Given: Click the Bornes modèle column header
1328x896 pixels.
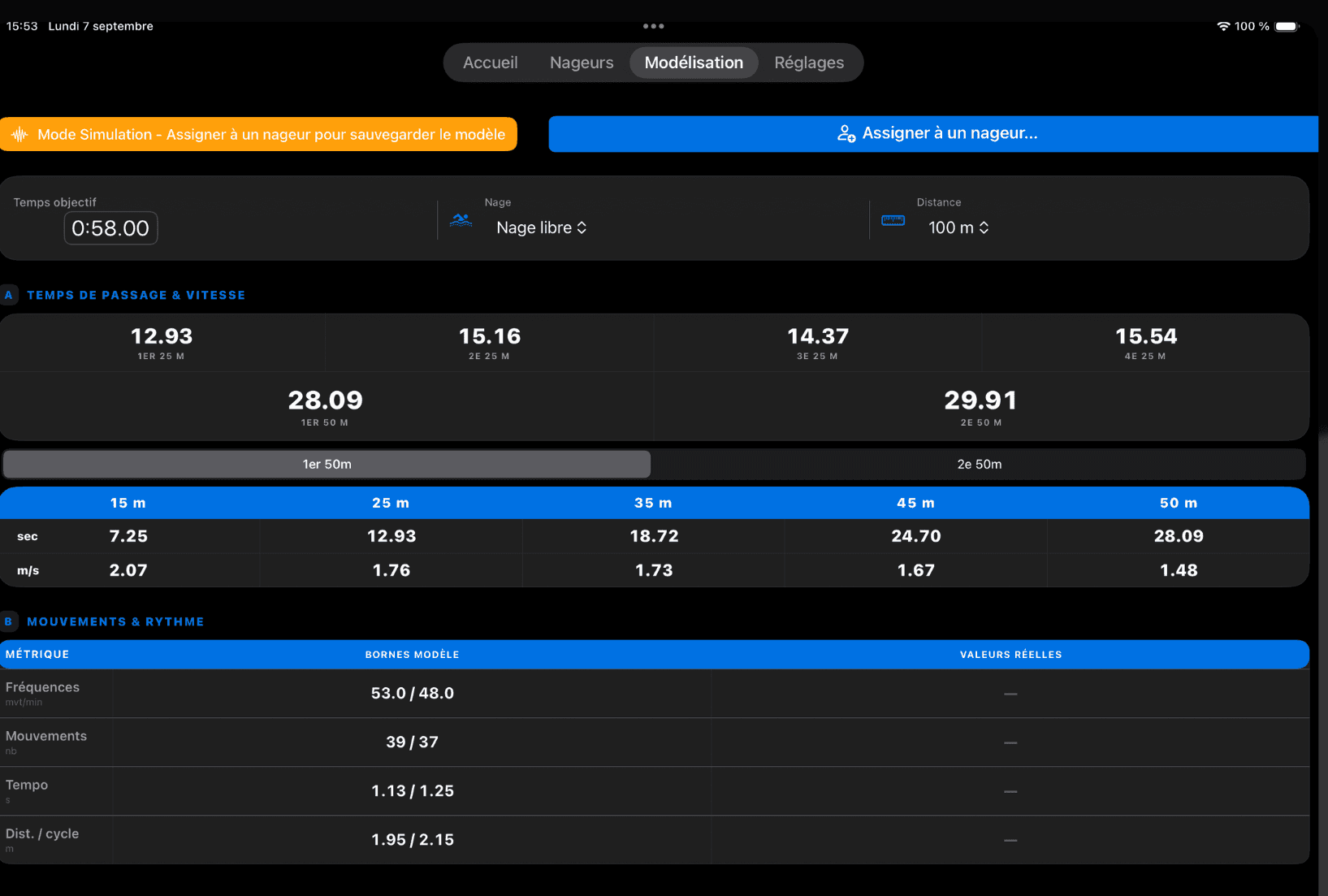Looking at the screenshot, I should pos(413,655).
